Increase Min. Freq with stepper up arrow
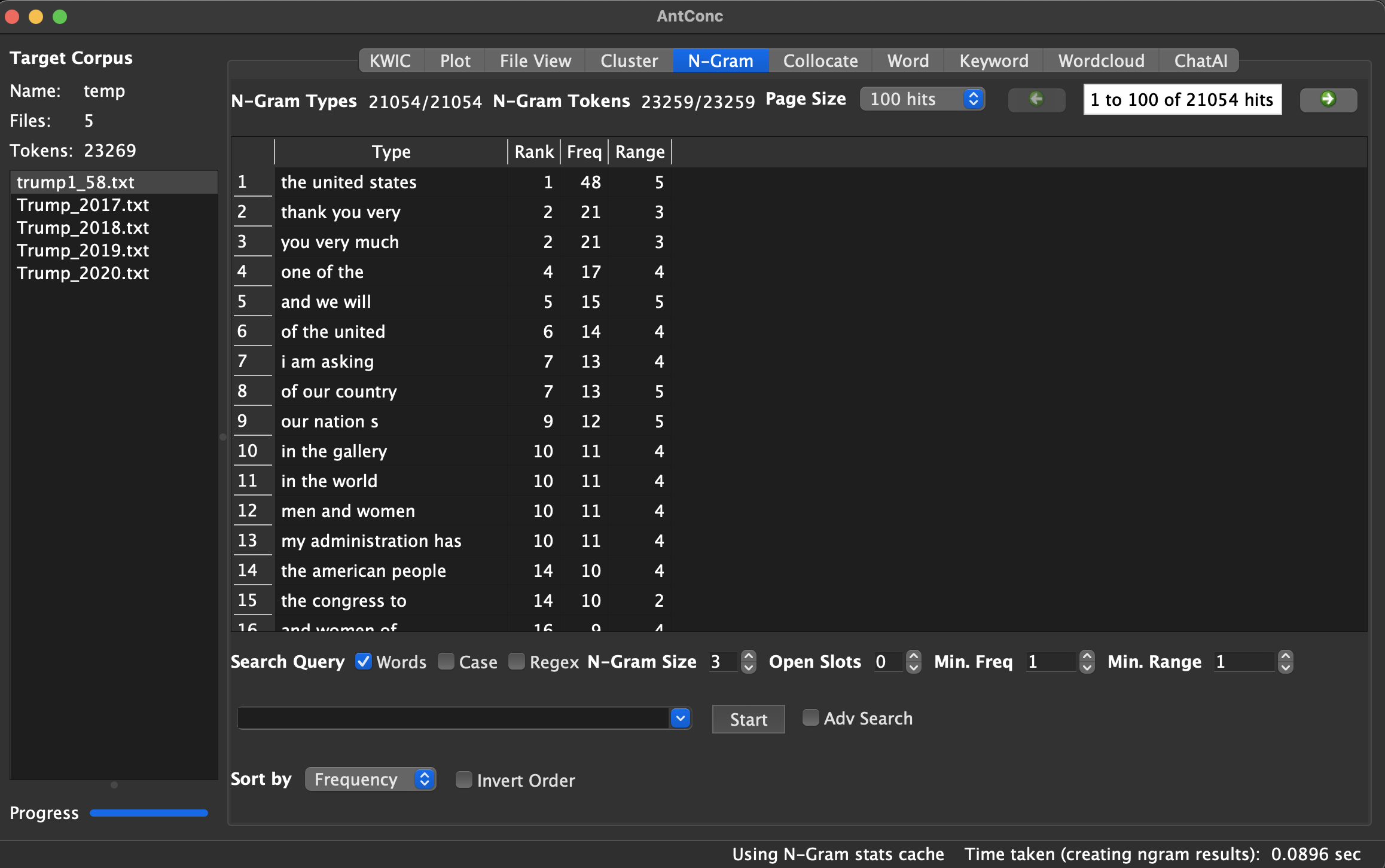 (1087, 656)
